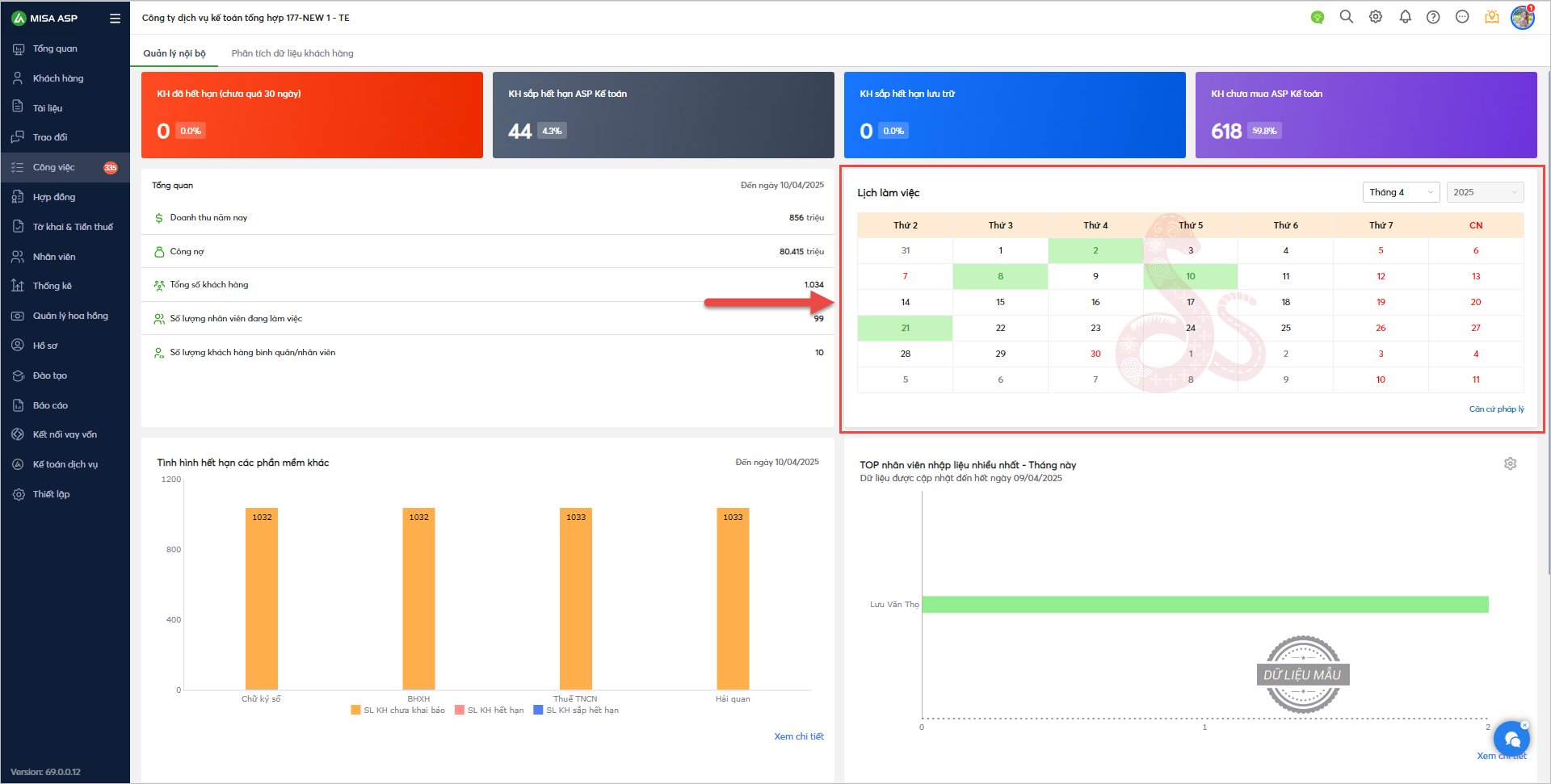Click Xem chi tiết under expiry chart
The height and width of the screenshot is (784, 1551).
pyautogui.click(x=799, y=736)
